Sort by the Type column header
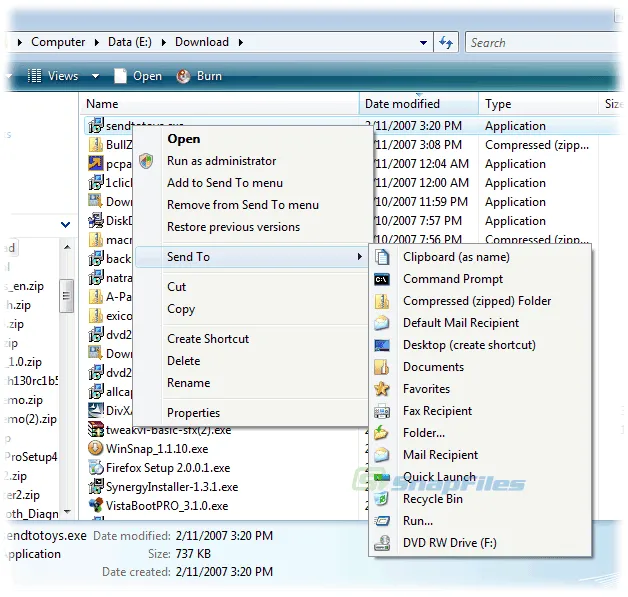 538,104
